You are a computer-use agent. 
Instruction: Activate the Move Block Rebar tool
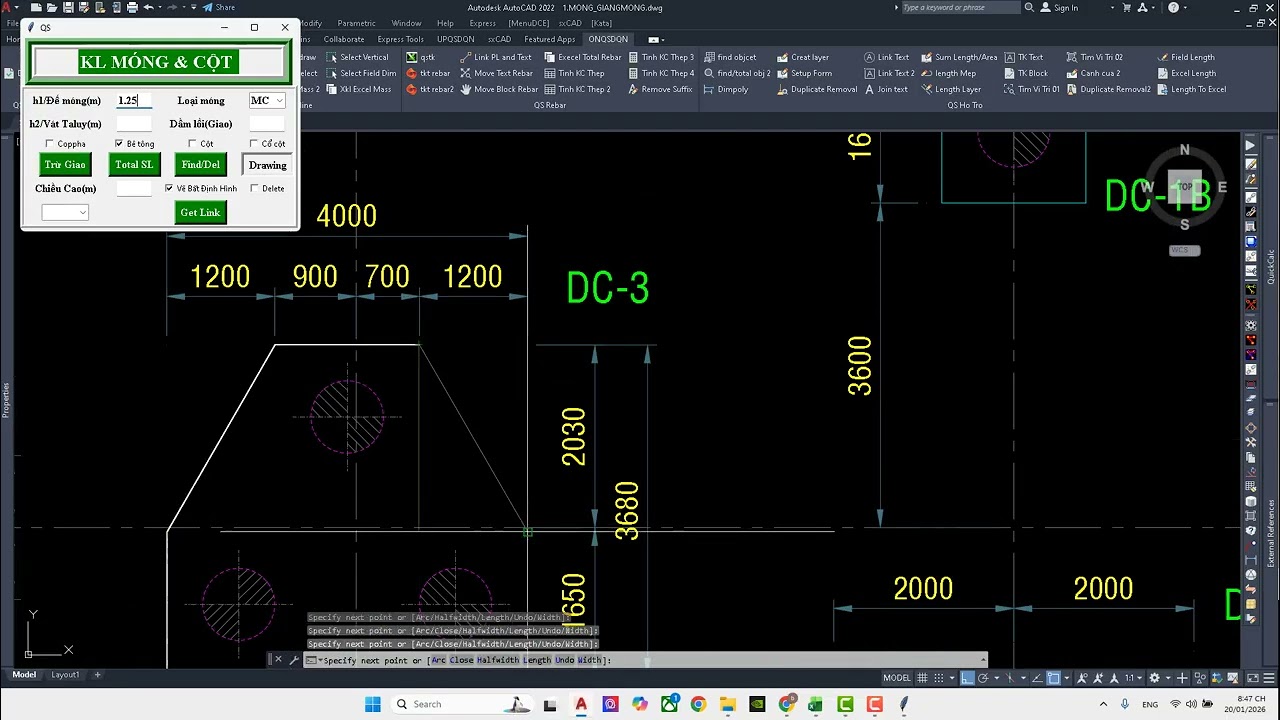click(x=499, y=89)
